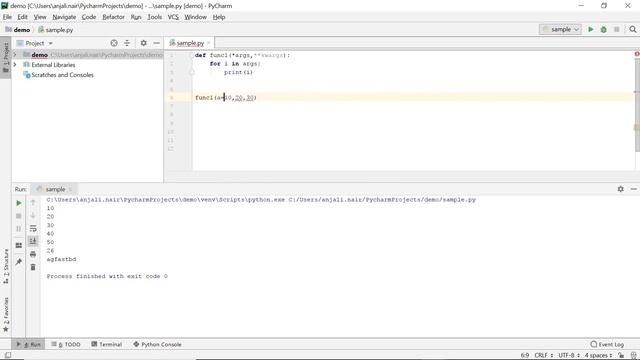Click sample.py breadcrumb in navigation bar

[x=56, y=30]
